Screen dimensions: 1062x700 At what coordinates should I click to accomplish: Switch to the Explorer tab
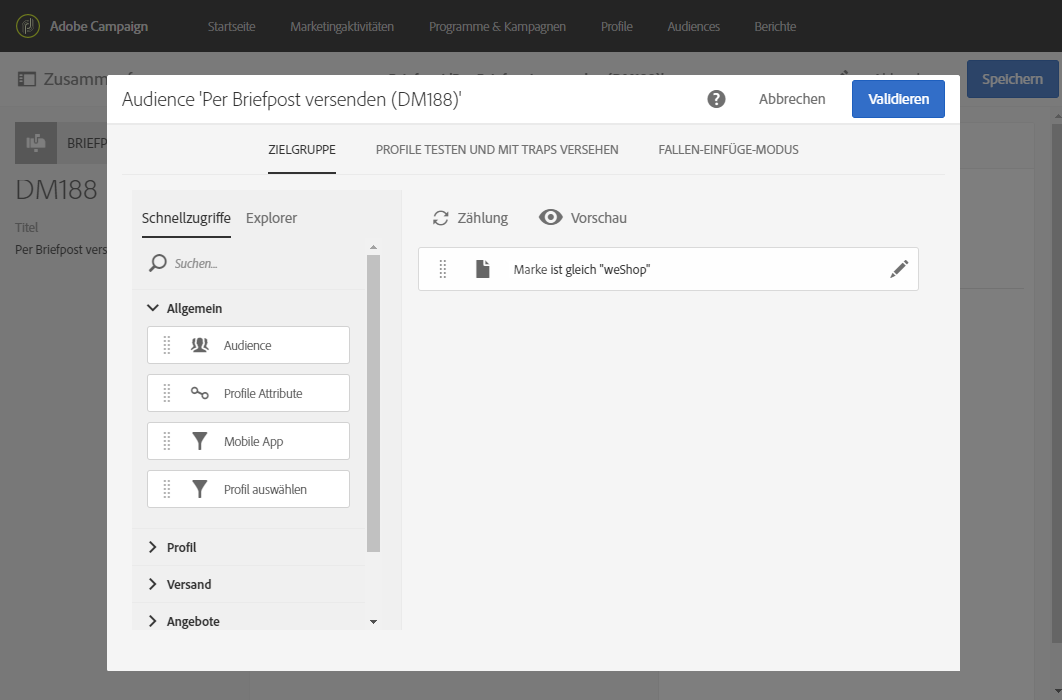pos(271,218)
